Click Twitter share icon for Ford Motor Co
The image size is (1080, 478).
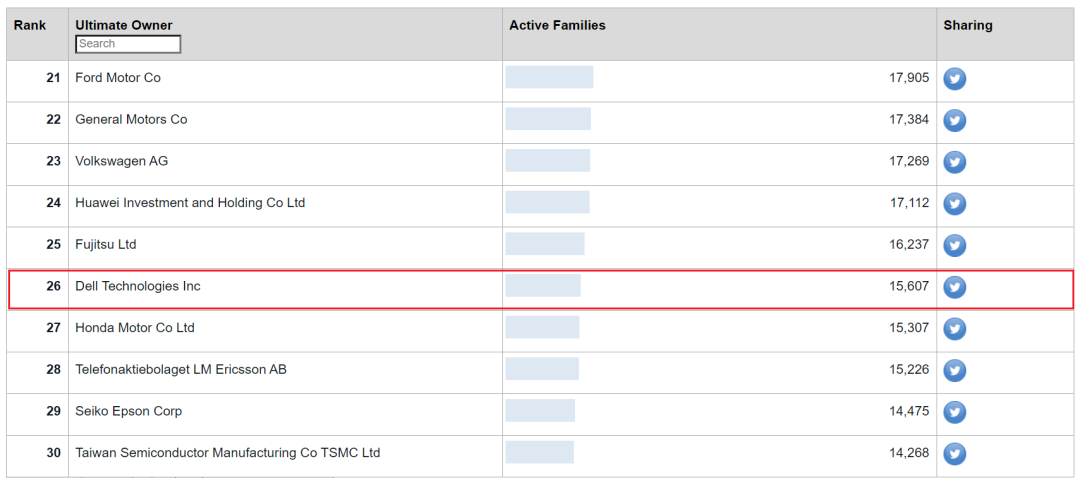[x=955, y=79]
